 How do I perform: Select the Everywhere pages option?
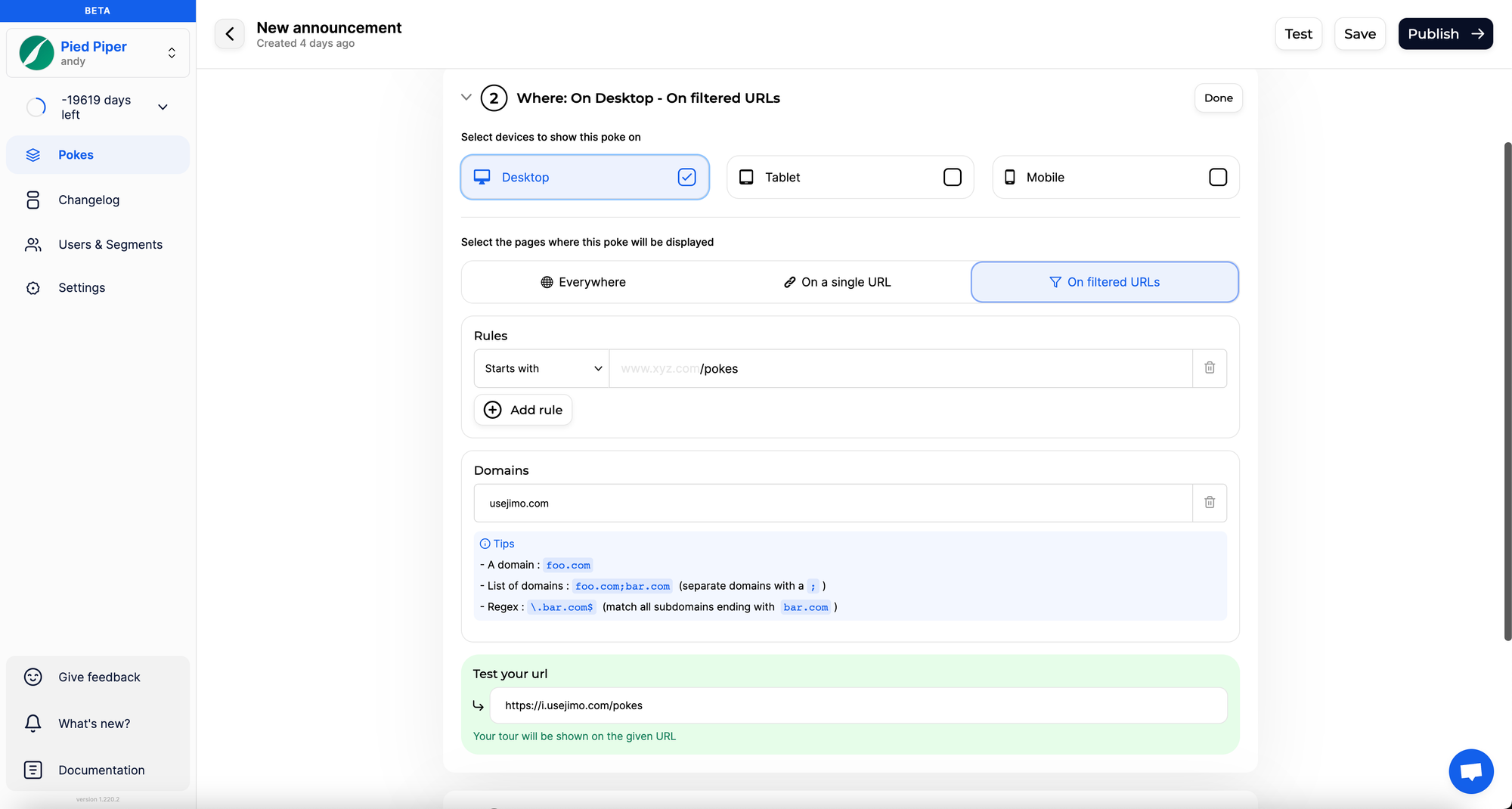tap(584, 282)
